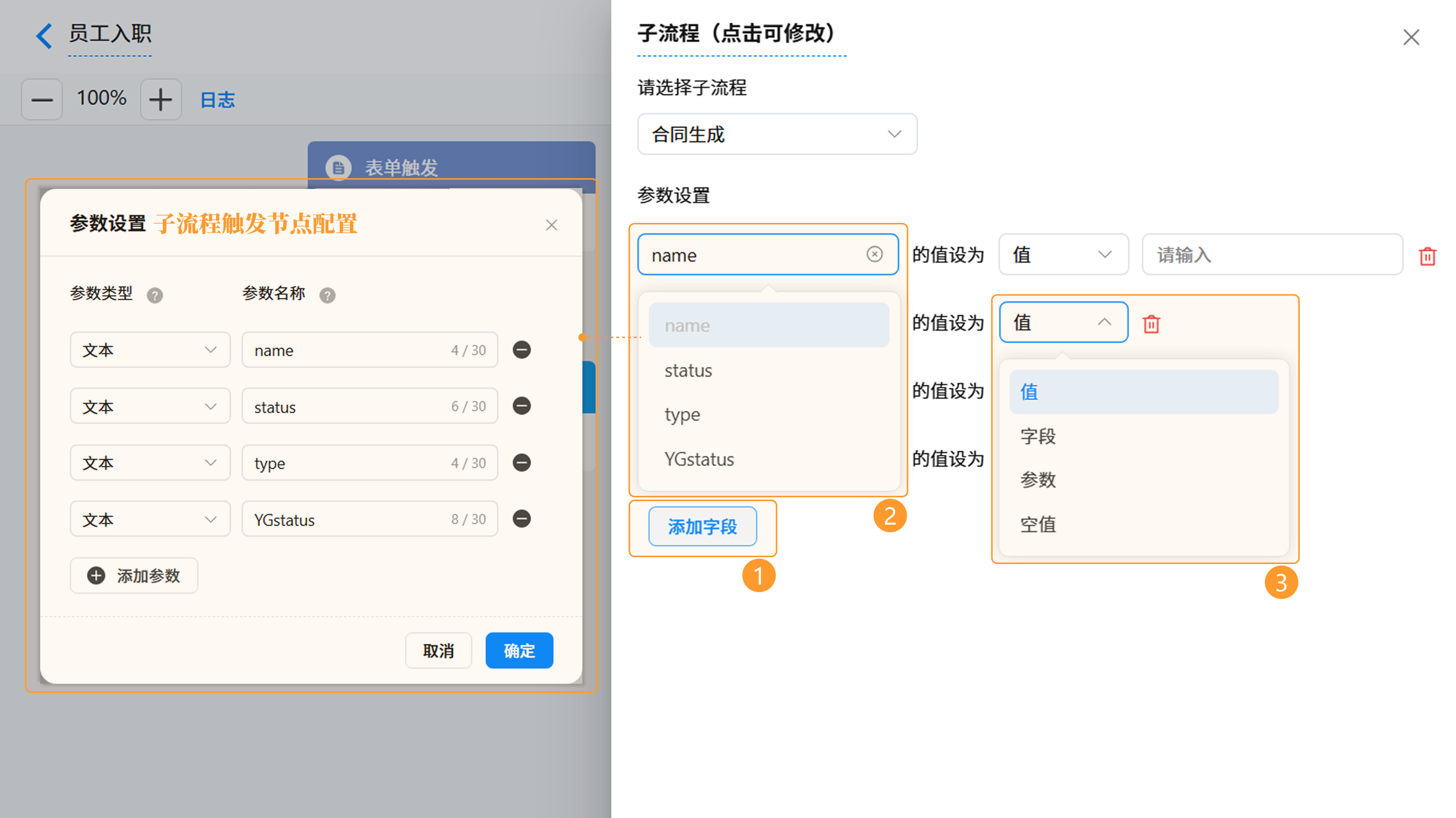Select 值 option in value type list
Screen dimensions: 1456x818
[x=1144, y=392]
